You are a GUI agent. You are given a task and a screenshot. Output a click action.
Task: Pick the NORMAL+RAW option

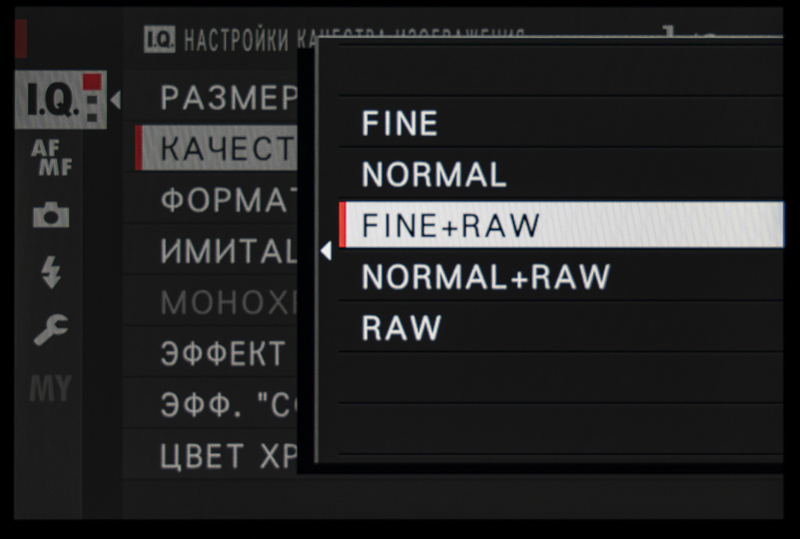click(x=486, y=277)
